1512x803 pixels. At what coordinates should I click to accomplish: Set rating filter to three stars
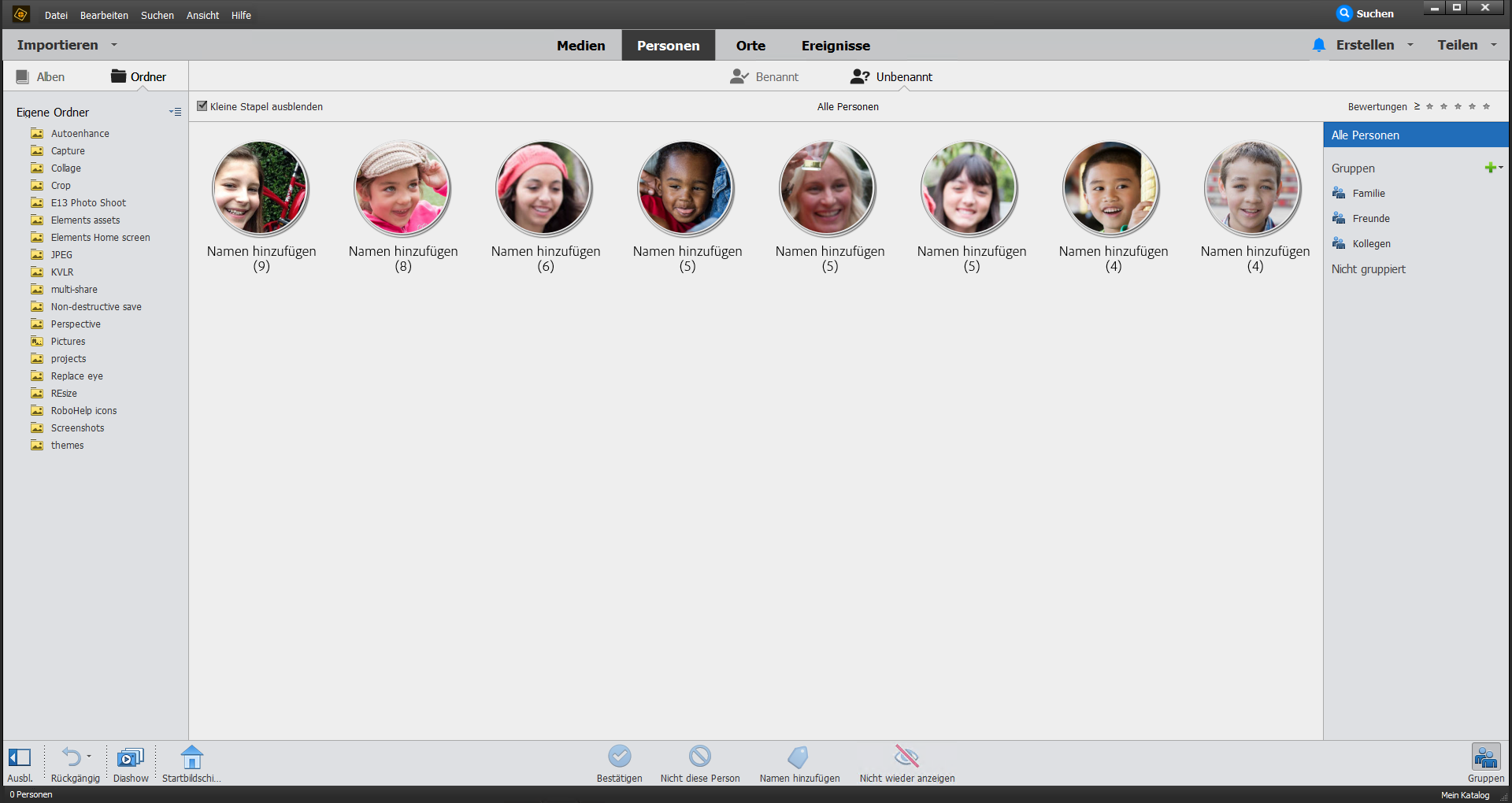pos(1458,106)
